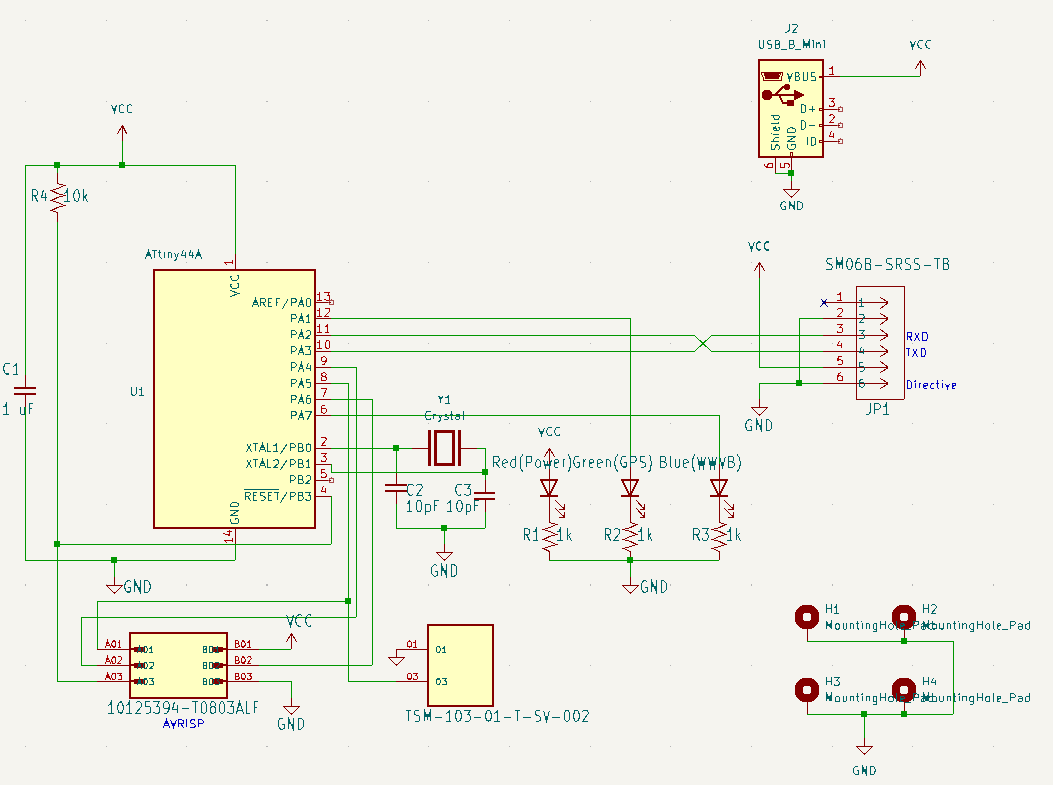Click the Red(Power) LED symbol
The height and width of the screenshot is (785, 1053).
pyautogui.click(x=549, y=488)
